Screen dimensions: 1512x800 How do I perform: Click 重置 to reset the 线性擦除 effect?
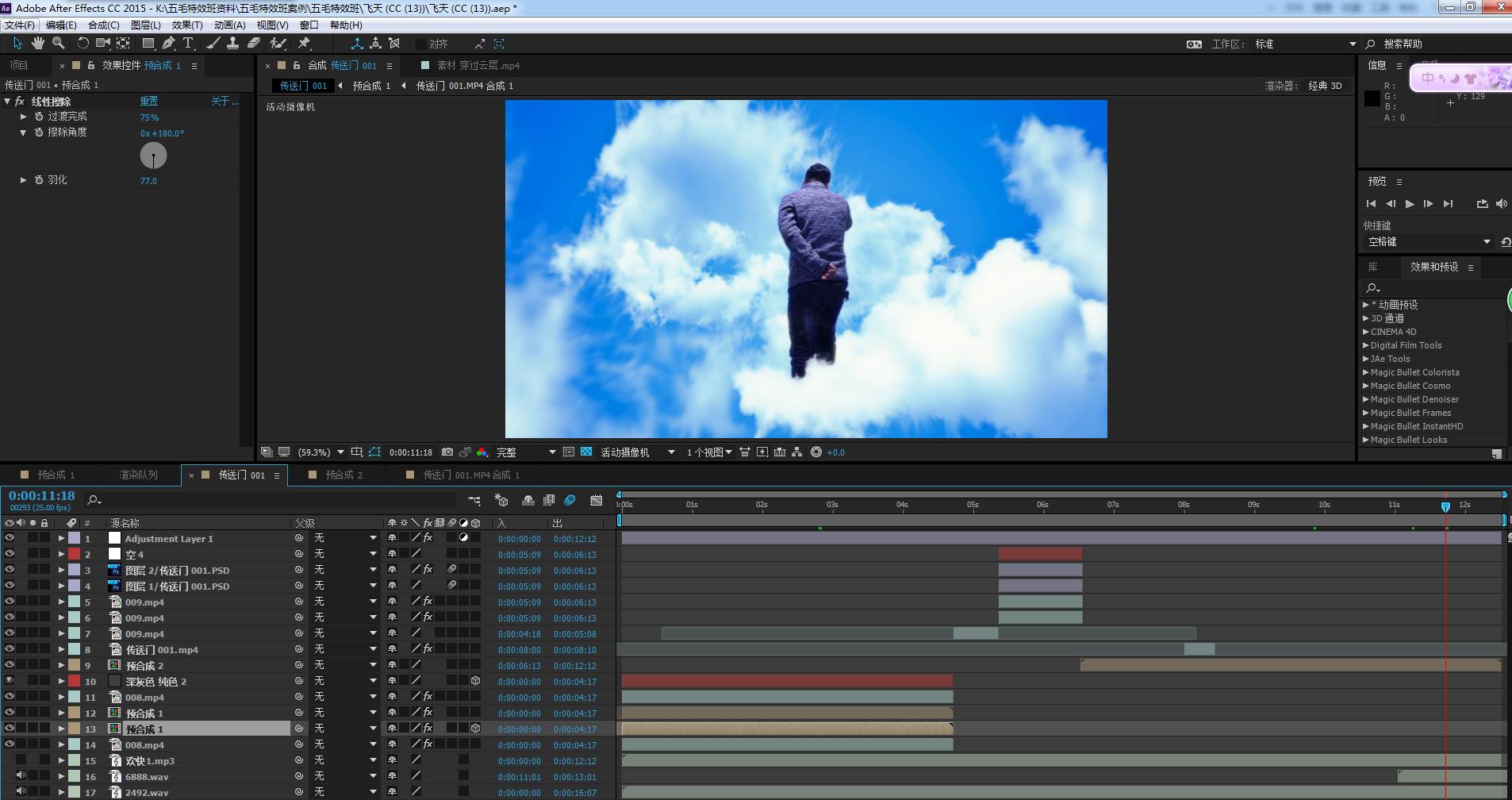(149, 102)
